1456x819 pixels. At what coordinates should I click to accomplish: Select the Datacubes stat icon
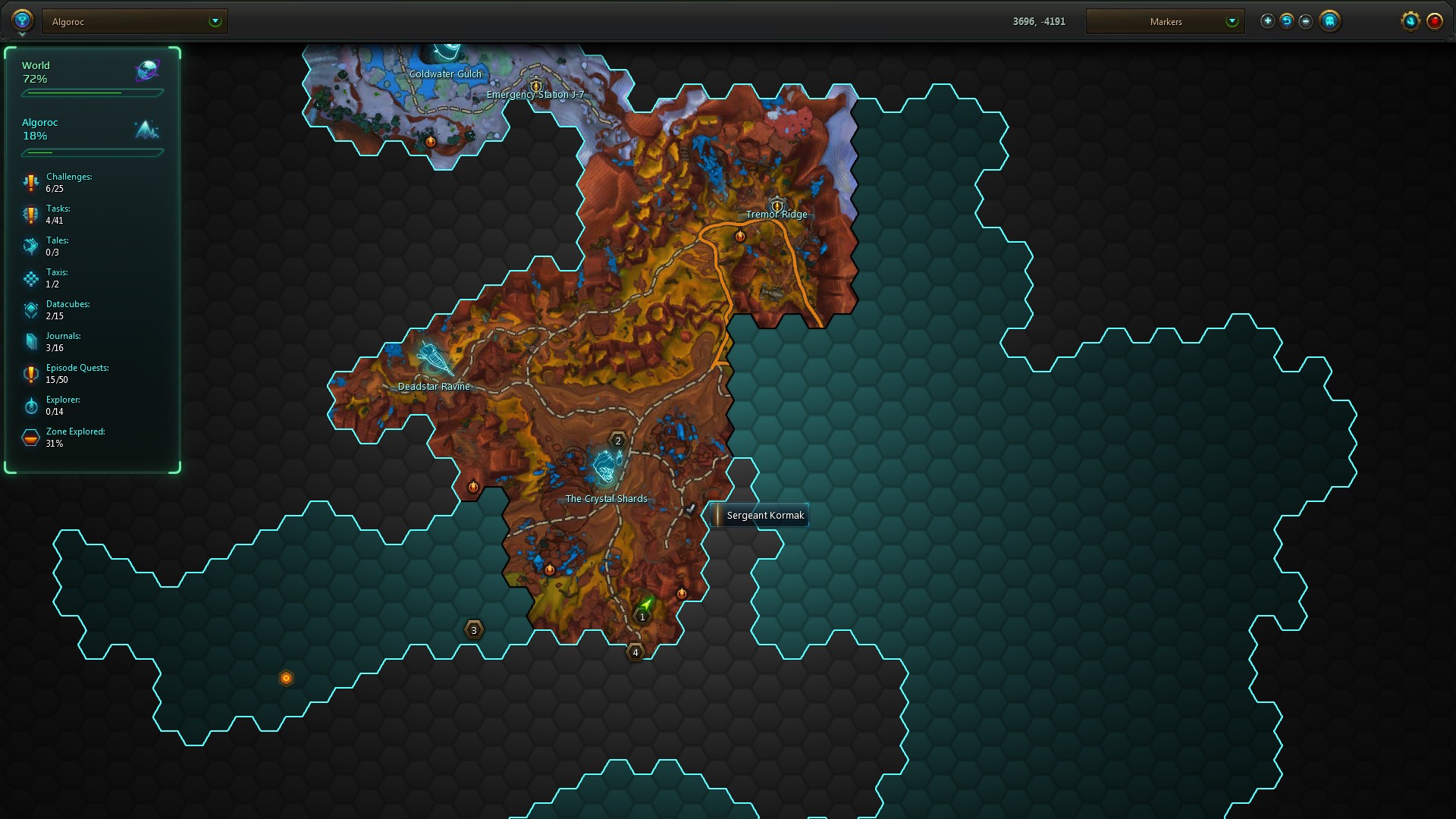[30, 309]
